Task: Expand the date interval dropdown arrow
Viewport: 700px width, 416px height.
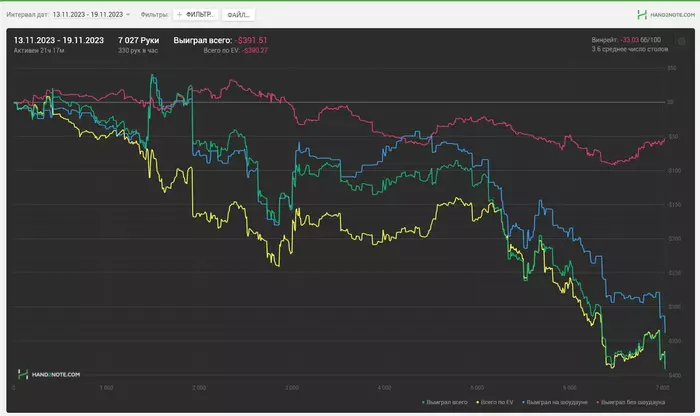Action: click(x=128, y=15)
